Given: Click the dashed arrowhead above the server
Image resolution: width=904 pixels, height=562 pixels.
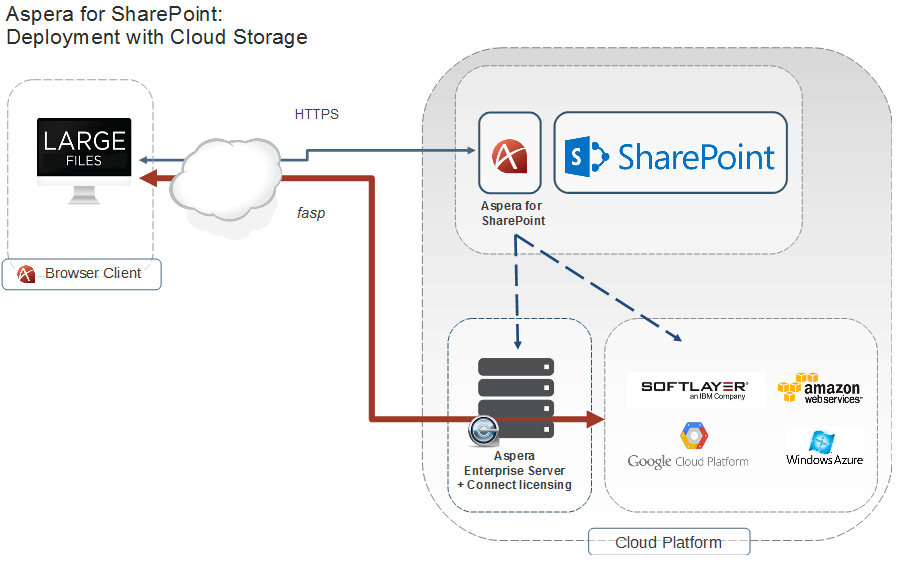Looking at the screenshot, I should click(x=515, y=343).
